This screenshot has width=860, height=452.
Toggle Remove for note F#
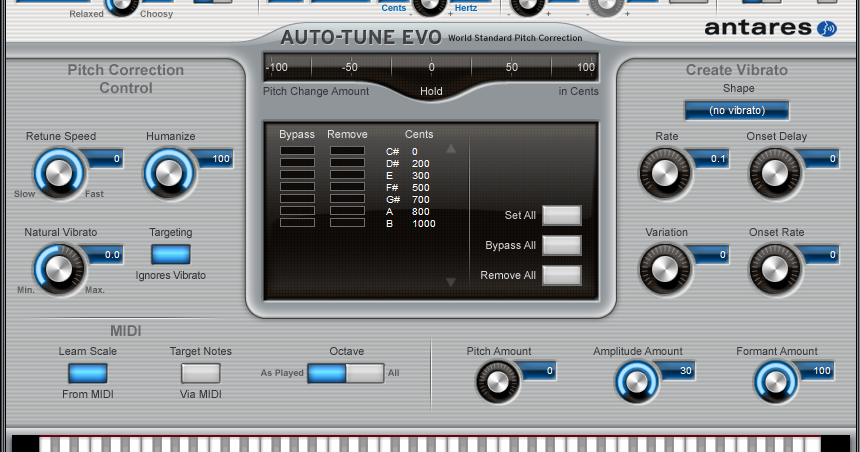(347, 187)
